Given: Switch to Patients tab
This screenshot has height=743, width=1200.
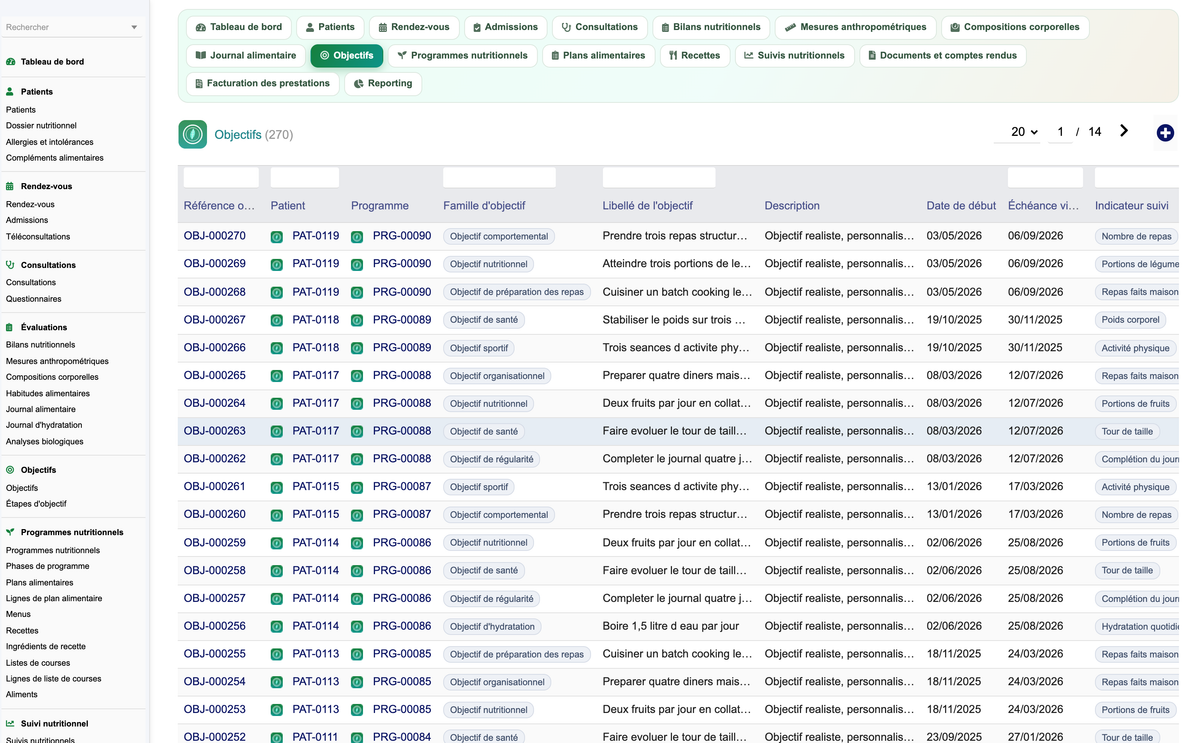Looking at the screenshot, I should point(330,27).
